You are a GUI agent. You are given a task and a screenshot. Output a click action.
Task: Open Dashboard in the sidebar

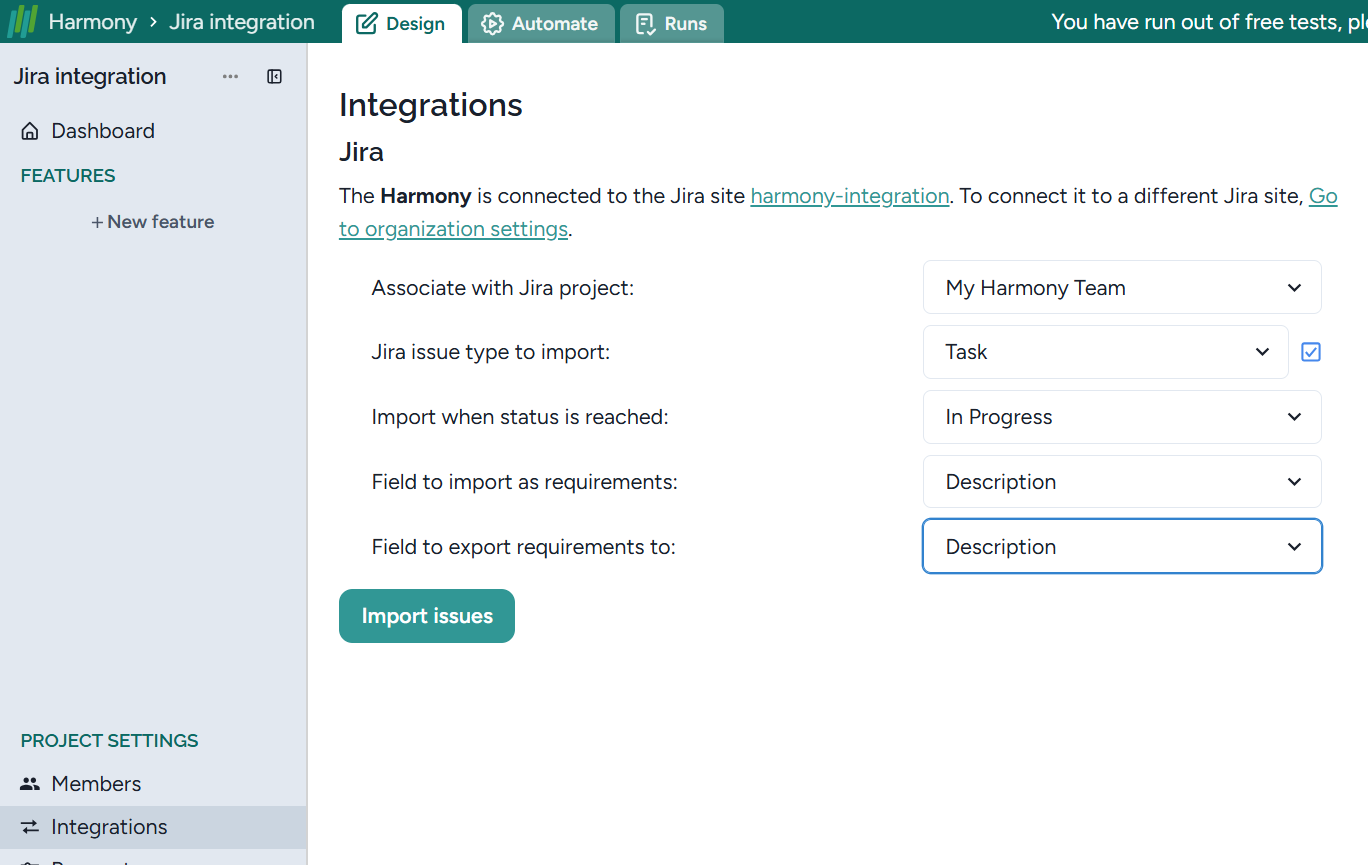(103, 131)
